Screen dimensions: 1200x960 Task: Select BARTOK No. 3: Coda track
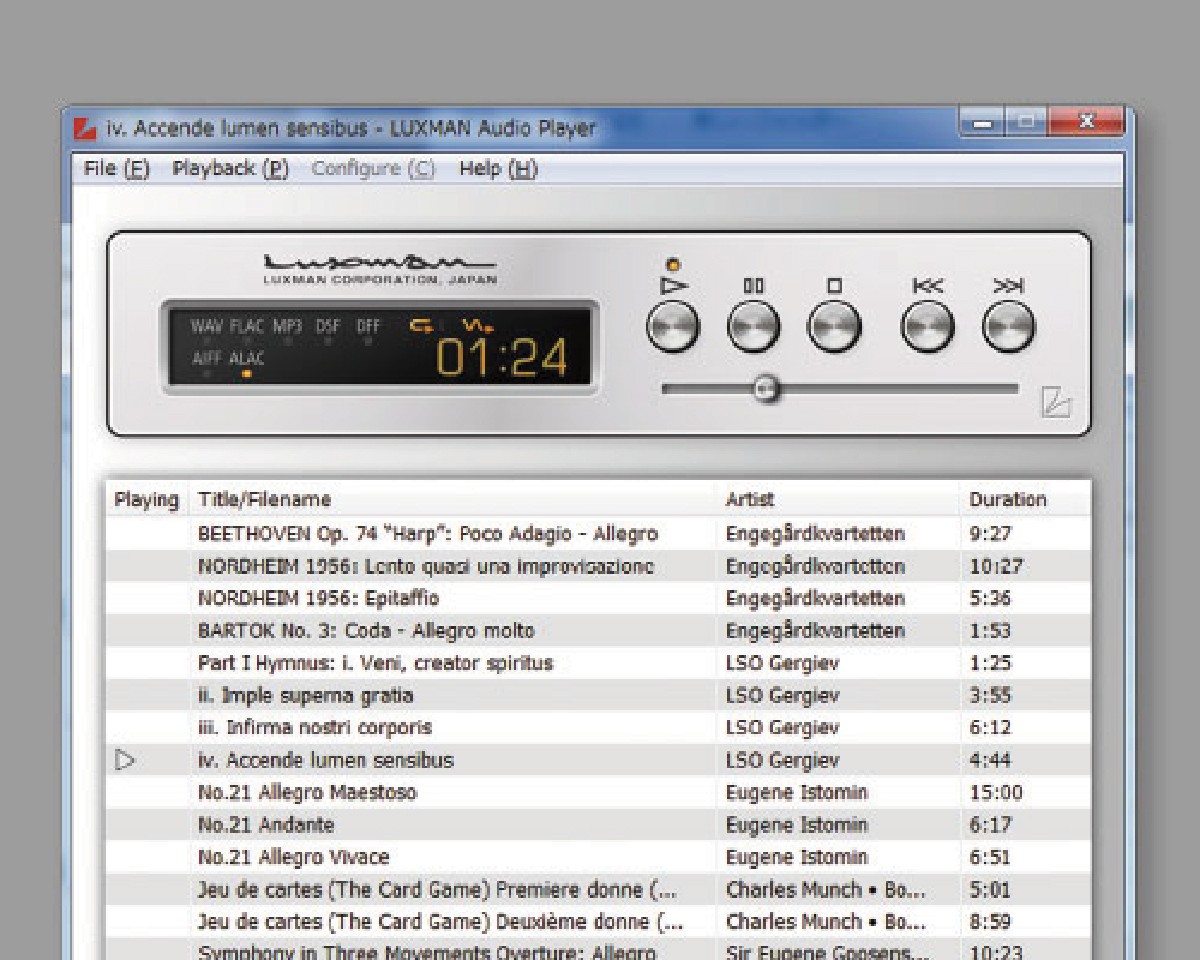coord(366,631)
